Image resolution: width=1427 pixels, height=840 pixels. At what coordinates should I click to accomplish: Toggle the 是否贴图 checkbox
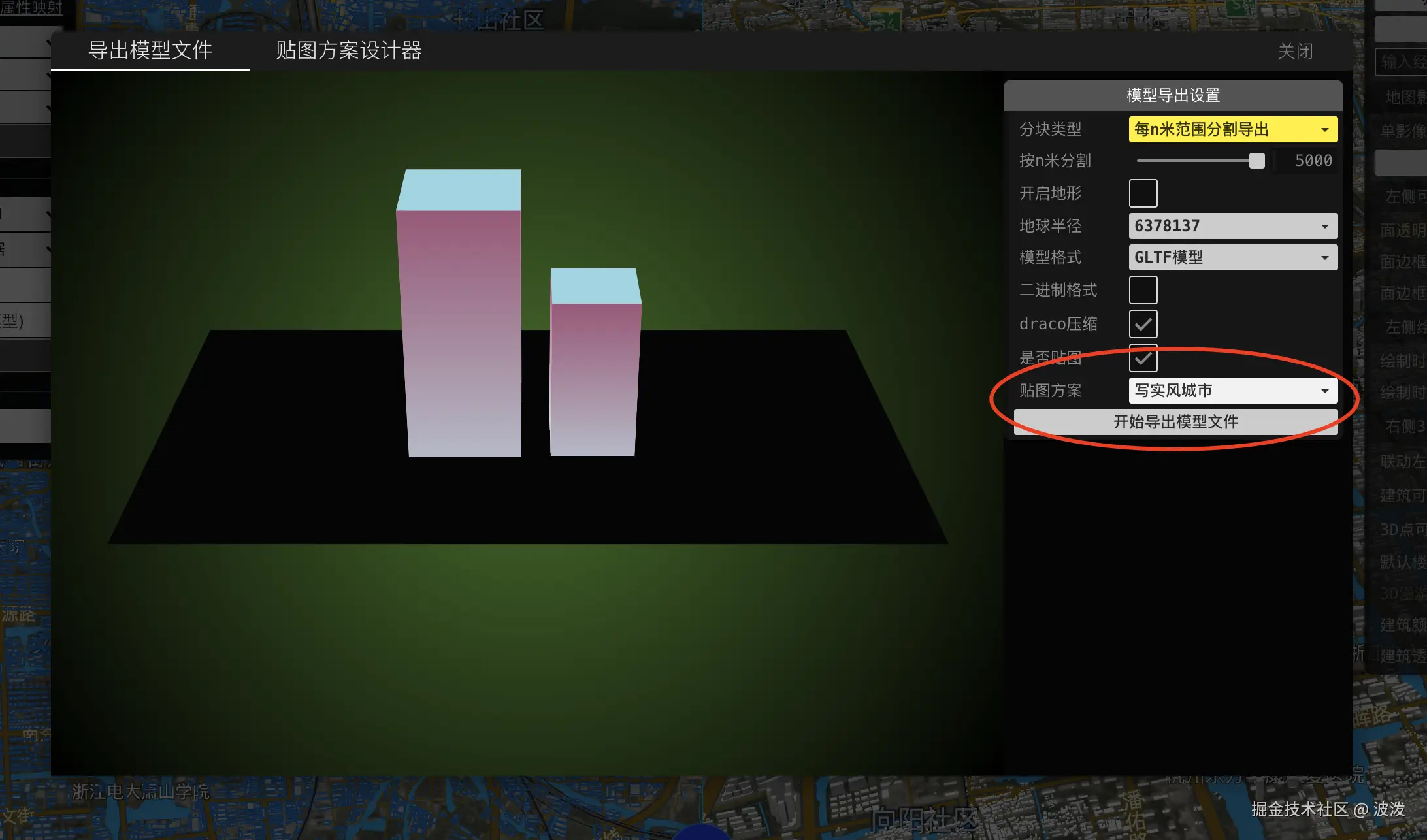click(x=1143, y=358)
